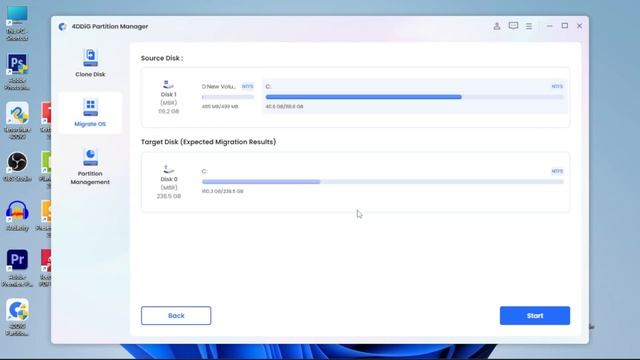Click the D: New Volume usage bar

(x=228, y=97)
